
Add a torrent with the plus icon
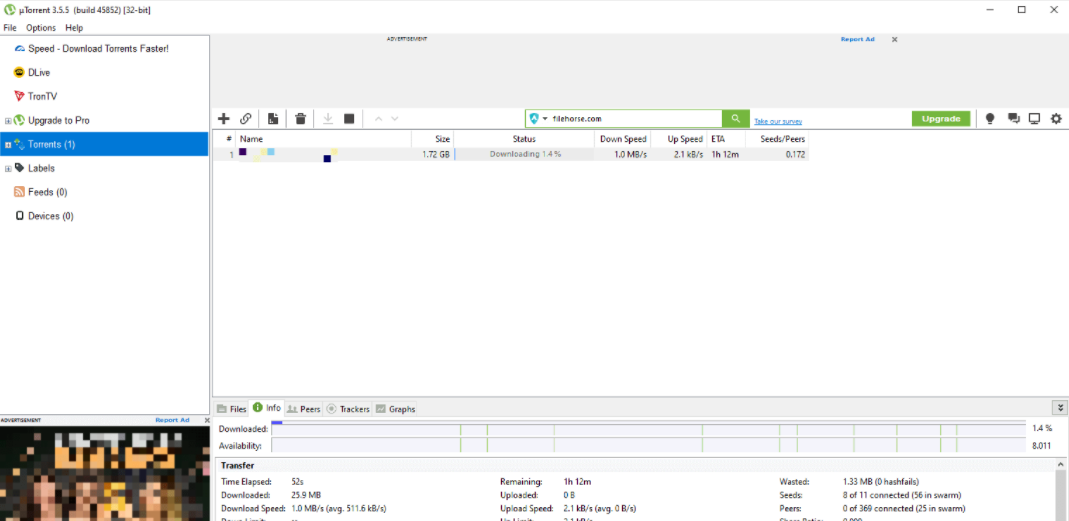(223, 119)
